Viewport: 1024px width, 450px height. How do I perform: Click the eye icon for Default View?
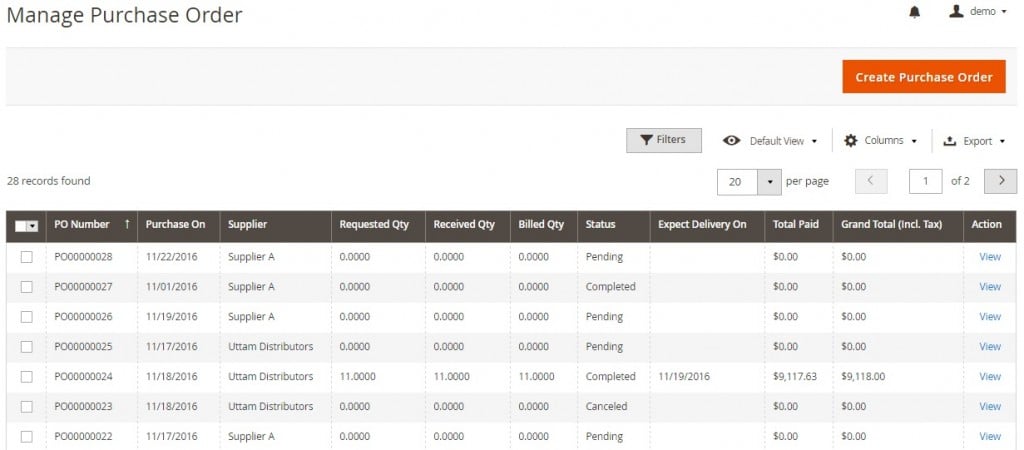click(732, 141)
